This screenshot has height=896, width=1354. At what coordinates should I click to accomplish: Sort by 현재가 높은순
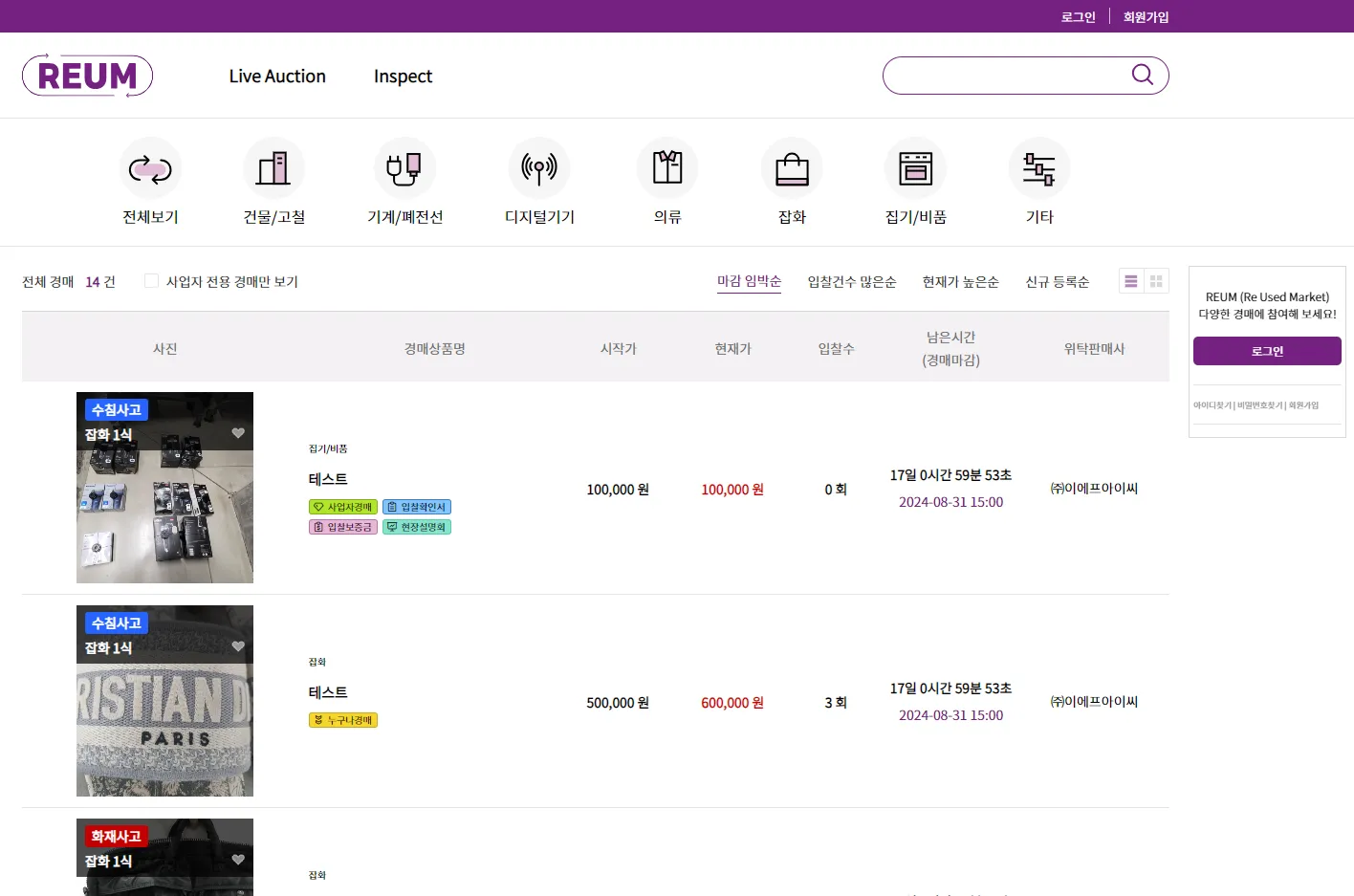tap(961, 282)
